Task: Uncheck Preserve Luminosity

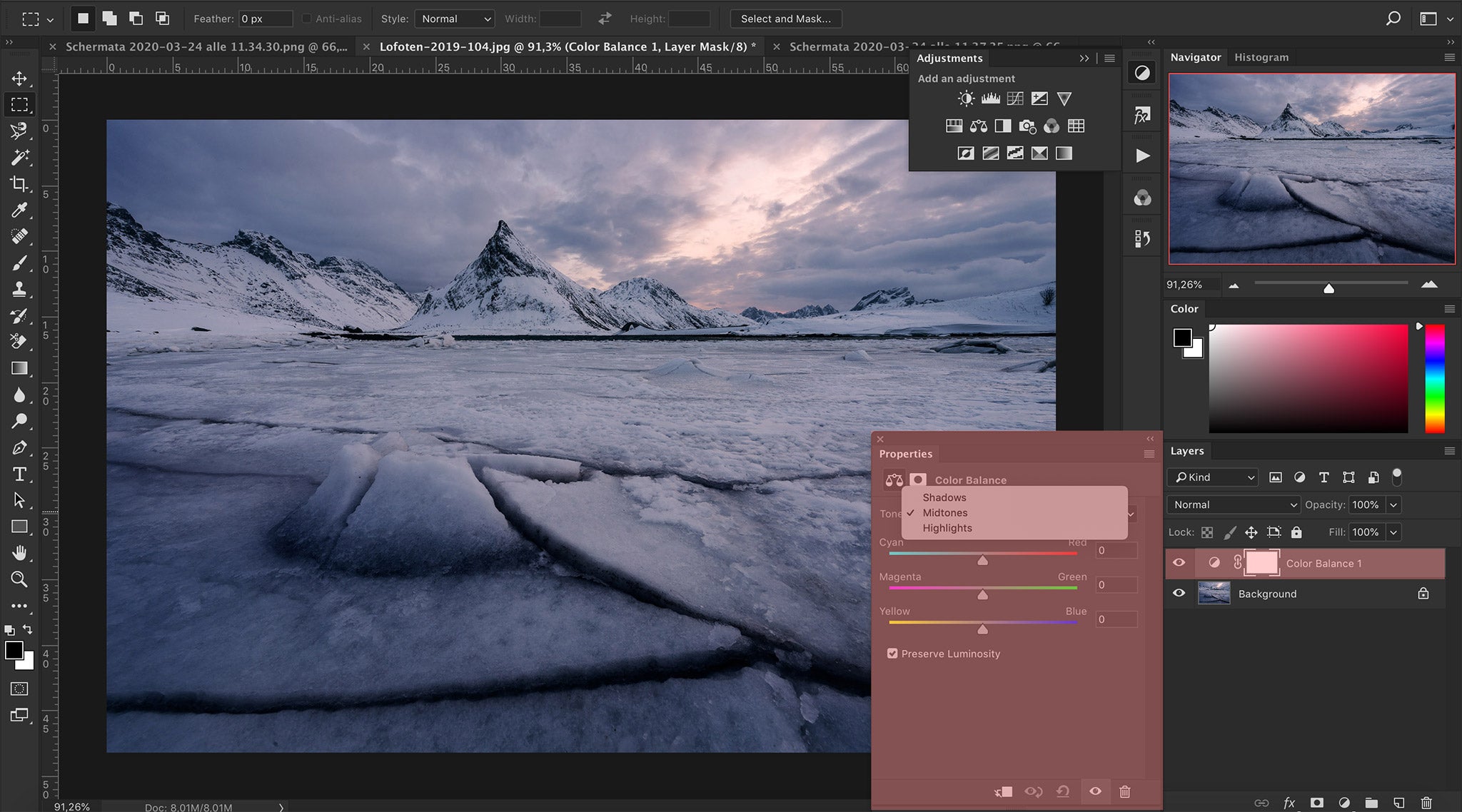Action: (x=893, y=653)
